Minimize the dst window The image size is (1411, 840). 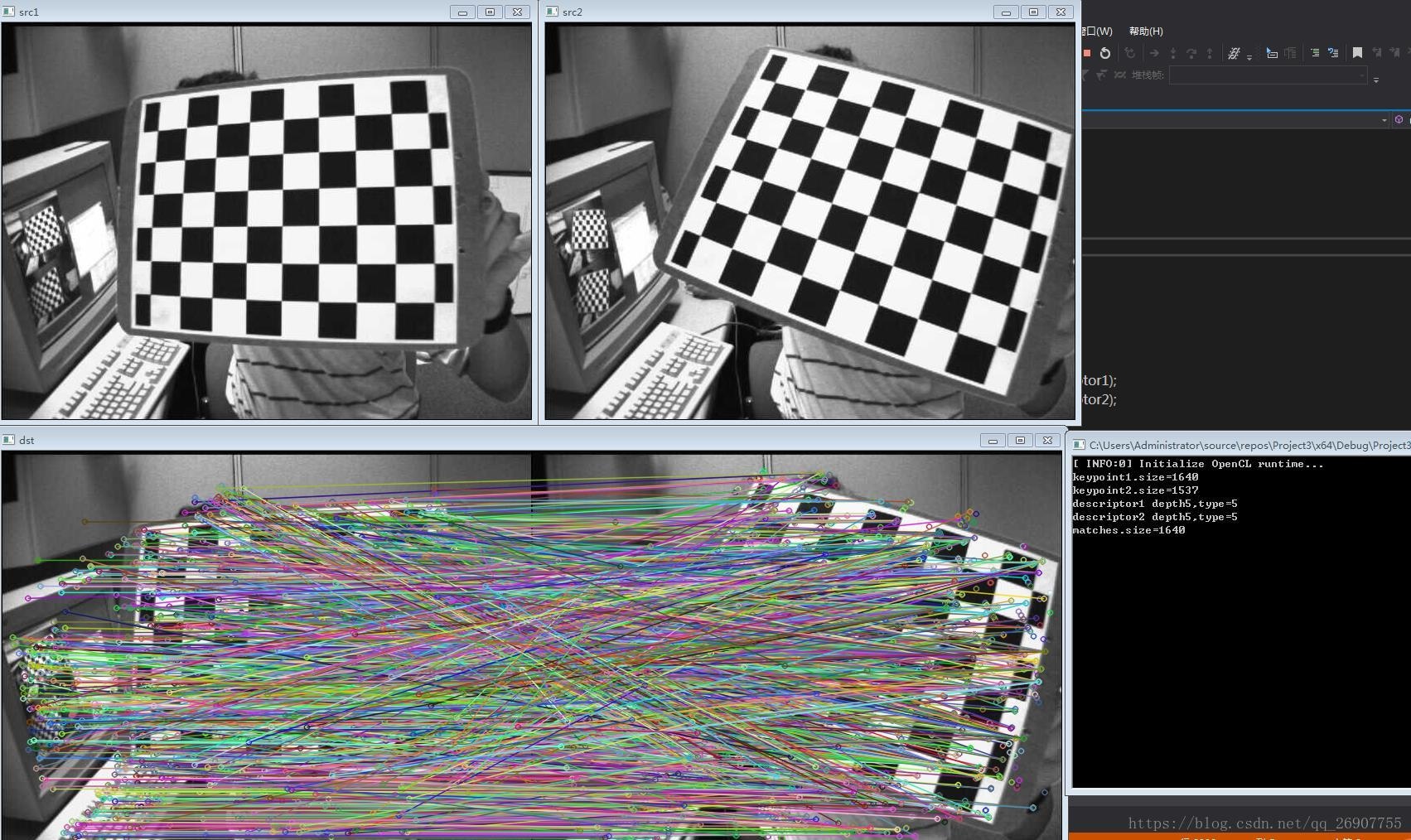coord(993,441)
